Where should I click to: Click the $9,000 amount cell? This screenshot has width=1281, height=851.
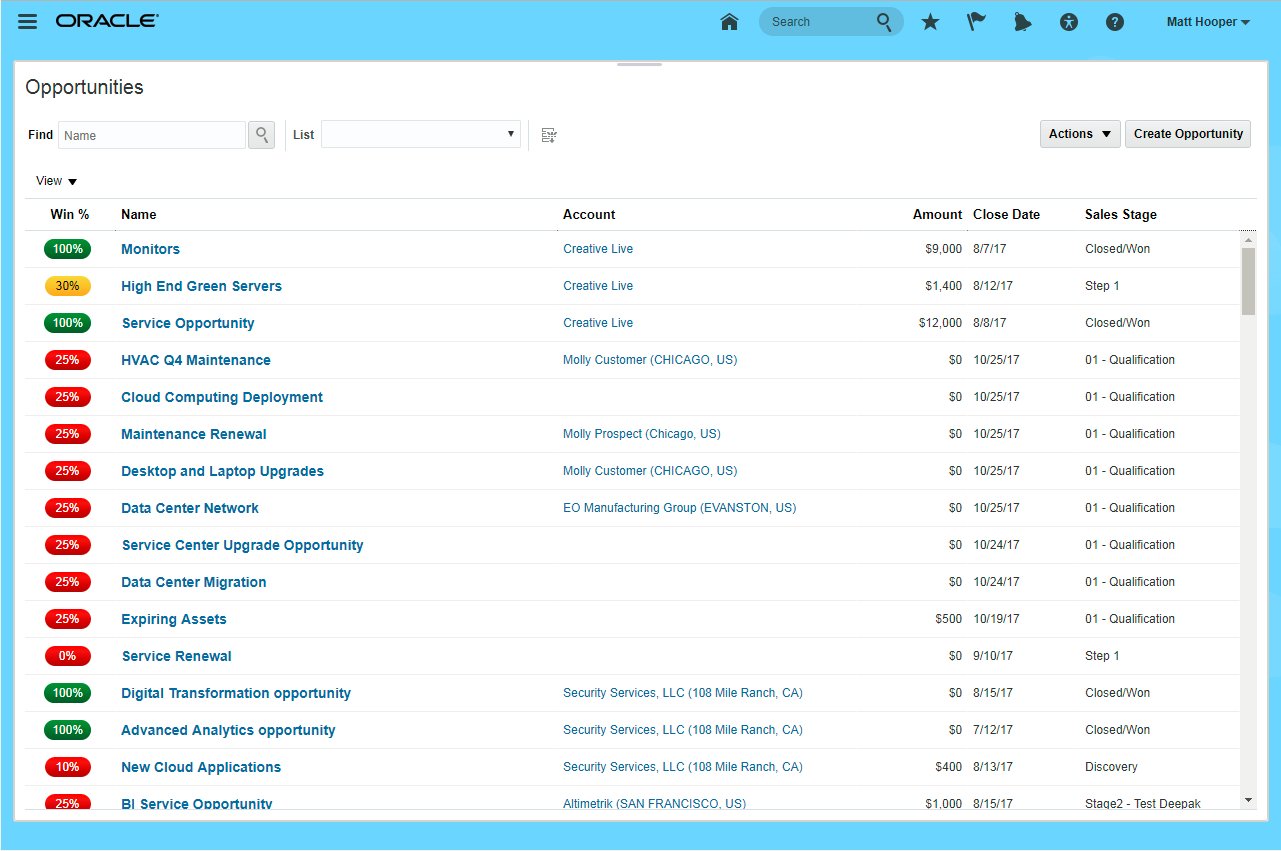(x=944, y=249)
